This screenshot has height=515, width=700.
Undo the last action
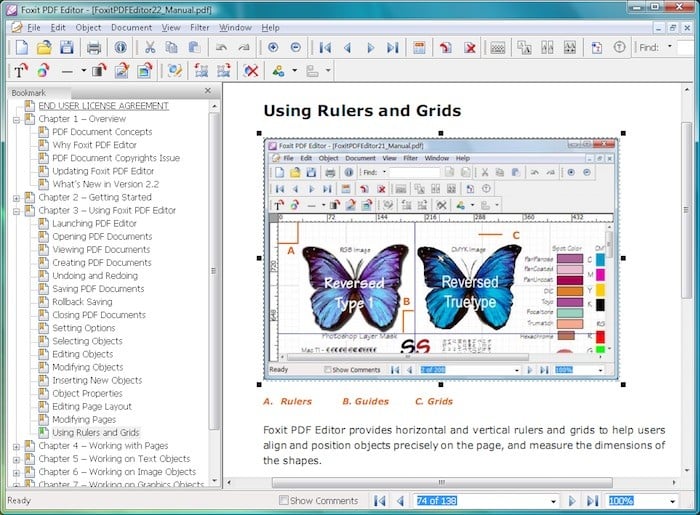[221, 47]
